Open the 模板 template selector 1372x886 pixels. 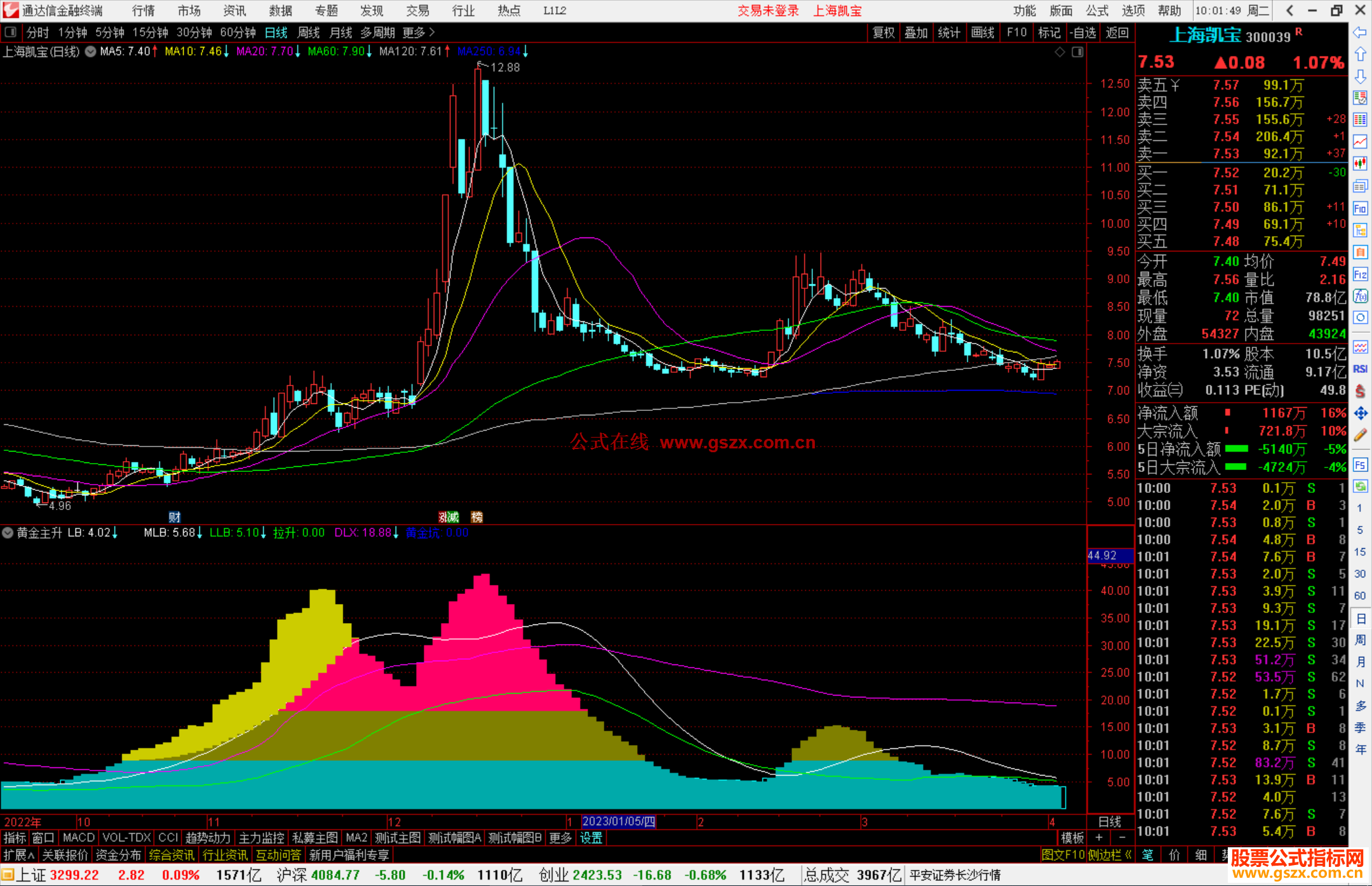click(x=1072, y=838)
